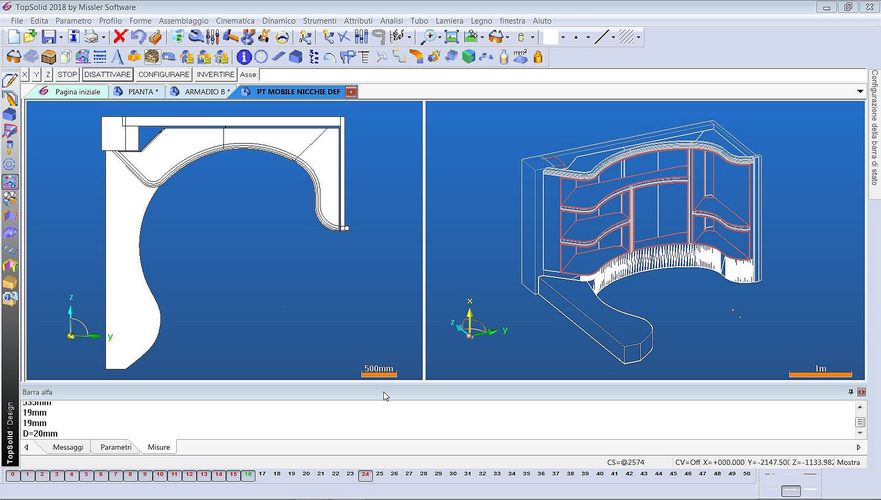Close the PT MOBILE NICCHIE DEF tab
Image resolution: width=881 pixels, height=500 pixels.
click(351, 92)
